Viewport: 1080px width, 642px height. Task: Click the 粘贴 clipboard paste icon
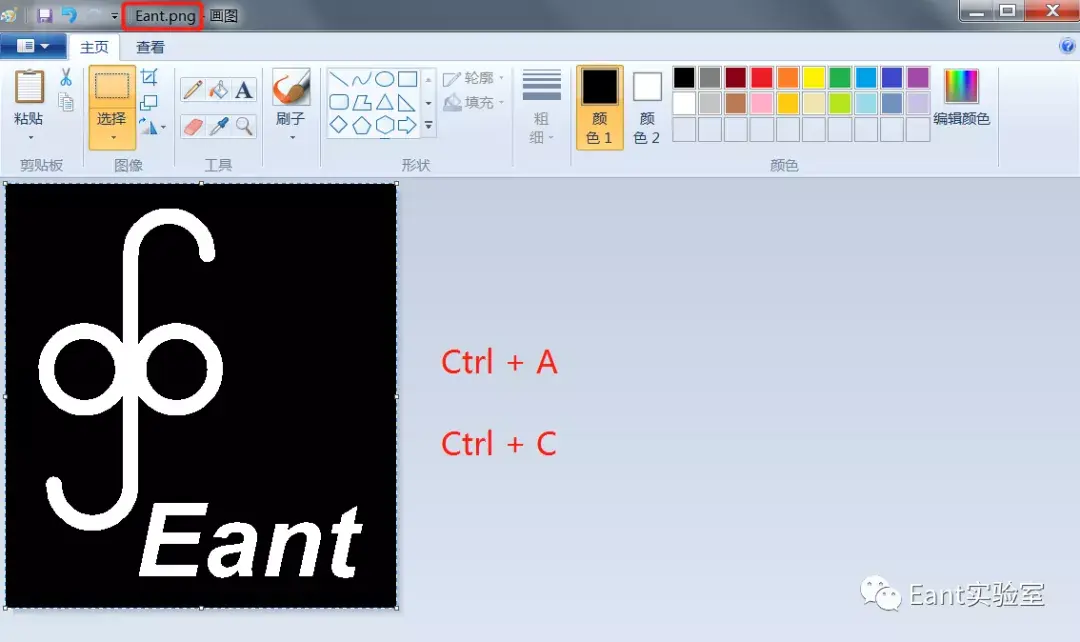(x=29, y=87)
